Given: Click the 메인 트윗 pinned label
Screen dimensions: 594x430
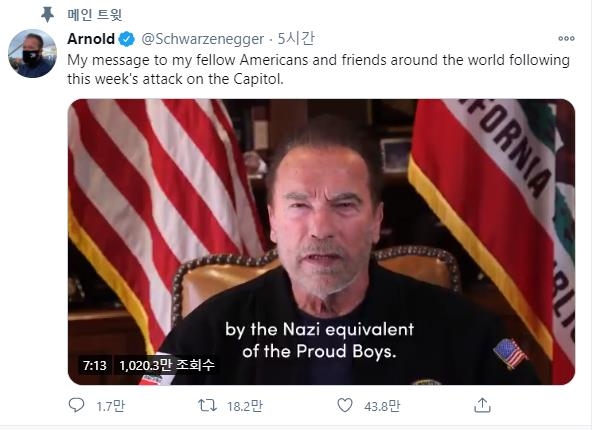Looking at the screenshot, I should click(x=95, y=15).
